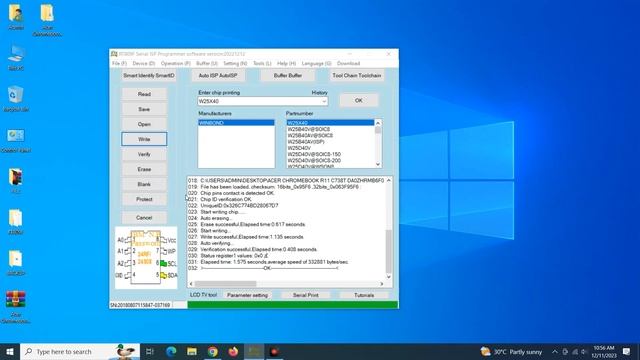This screenshot has width=640, height=360.
Task: Click the green SCL pin indicator
Action: click(164, 264)
